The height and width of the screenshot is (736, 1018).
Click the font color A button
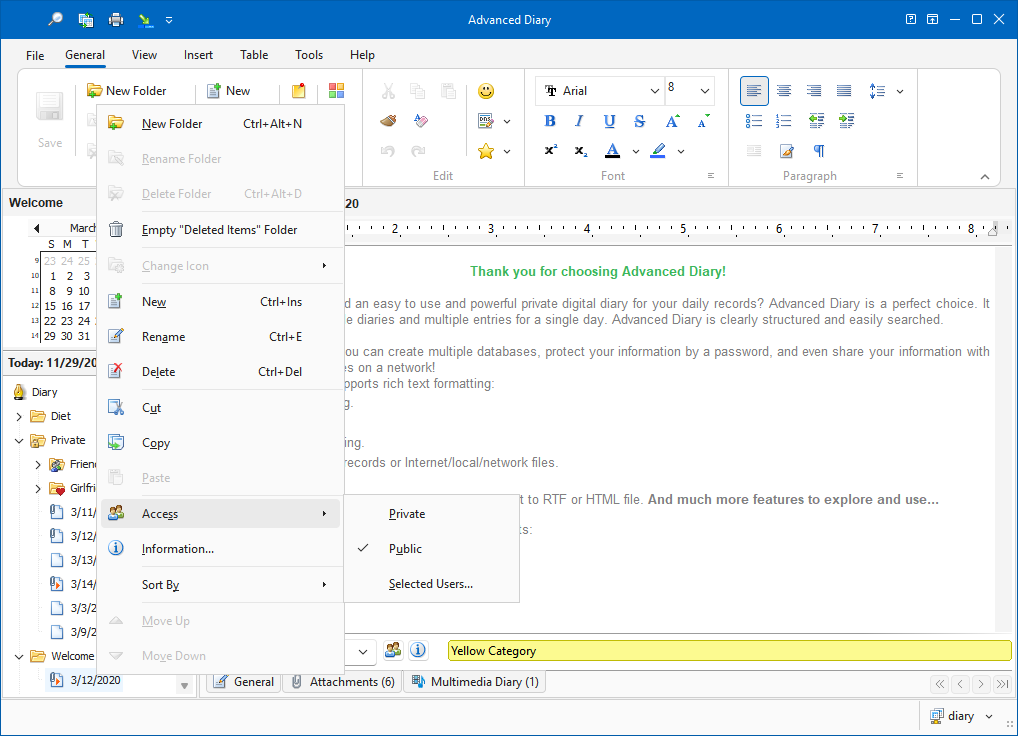[x=612, y=151]
